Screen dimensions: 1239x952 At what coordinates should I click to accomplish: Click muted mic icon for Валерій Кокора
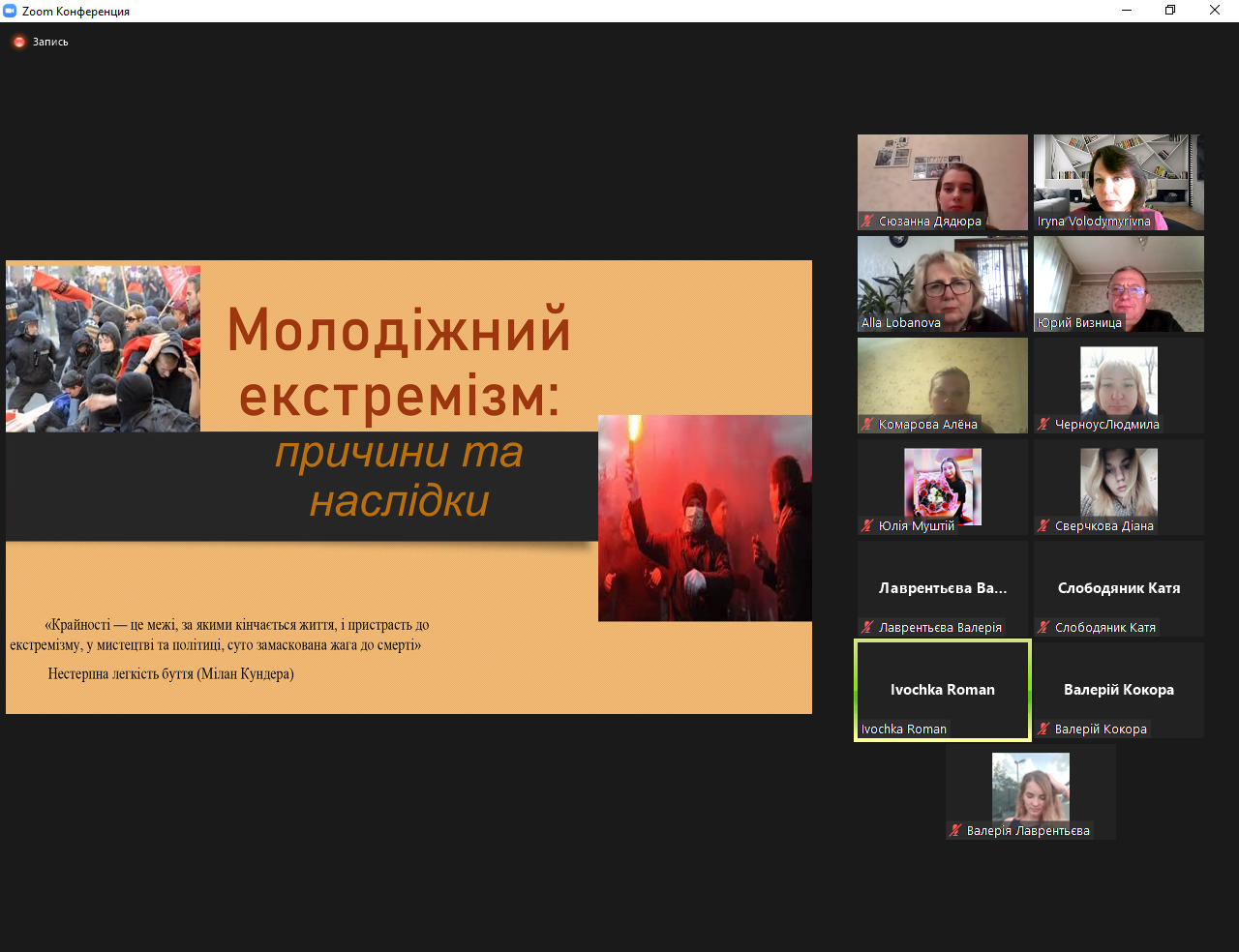click(x=1044, y=729)
